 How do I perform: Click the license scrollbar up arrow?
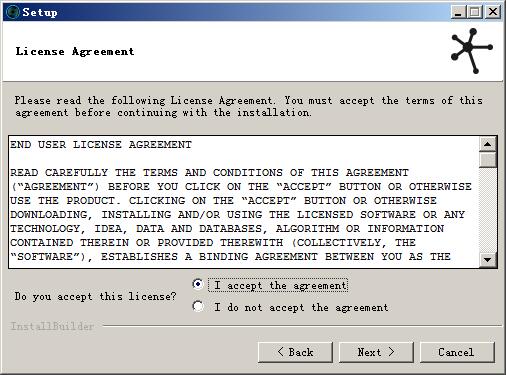pyautogui.click(x=488, y=144)
